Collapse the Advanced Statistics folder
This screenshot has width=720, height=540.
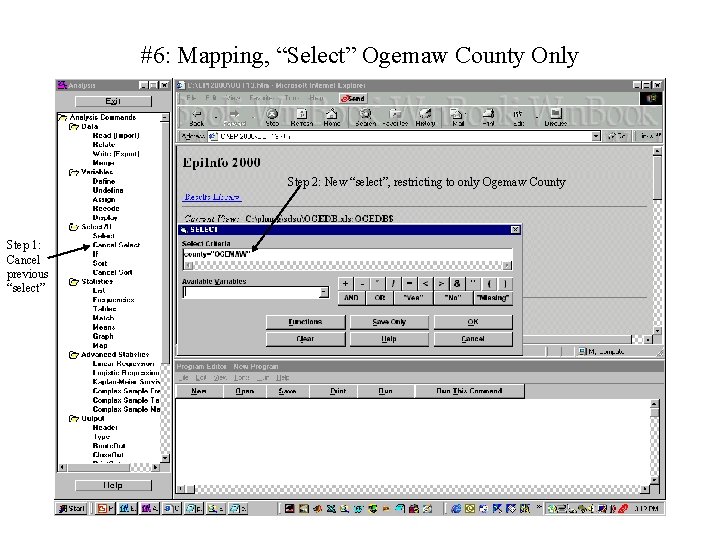click(73, 354)
